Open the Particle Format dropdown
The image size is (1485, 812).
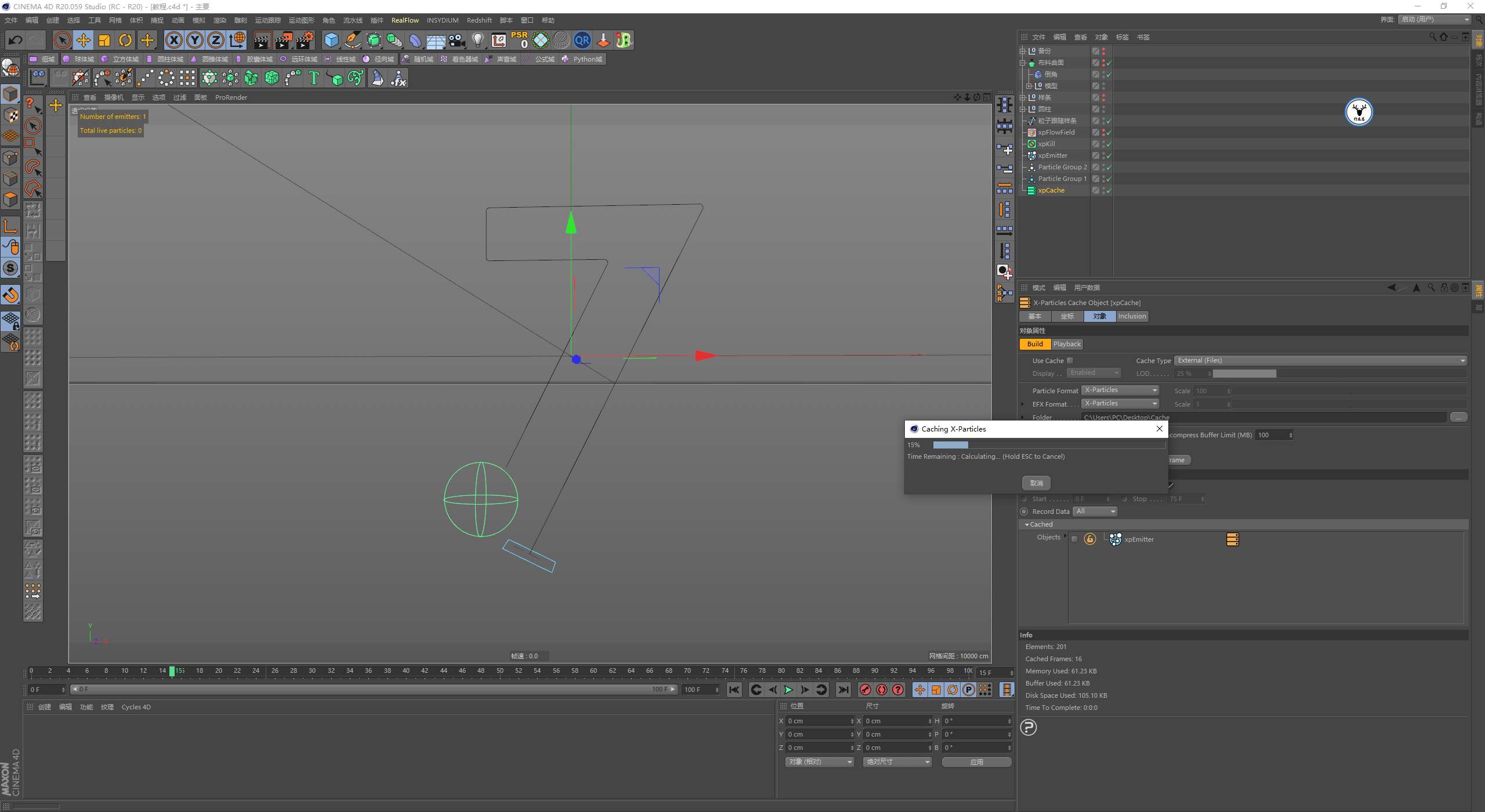(1120, 390)
